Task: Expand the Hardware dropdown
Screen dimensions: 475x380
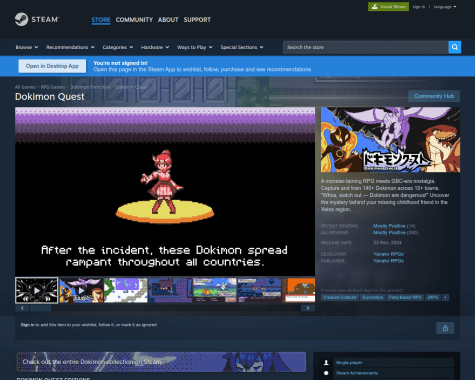Action: pos(155,47)
